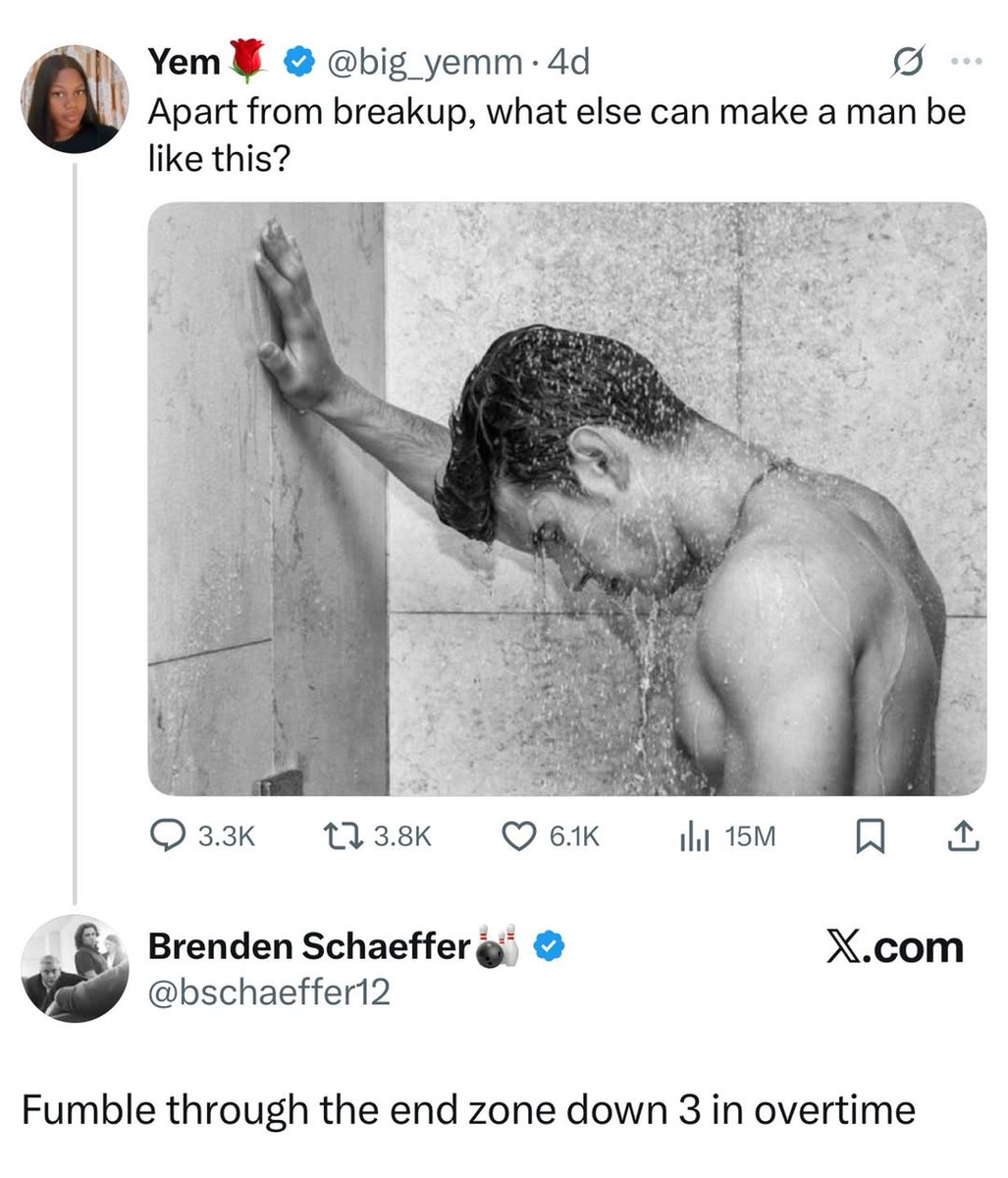1008x1178 pixels.
Task: Open Yem's profile picture
Action: [x=74, y=98]
